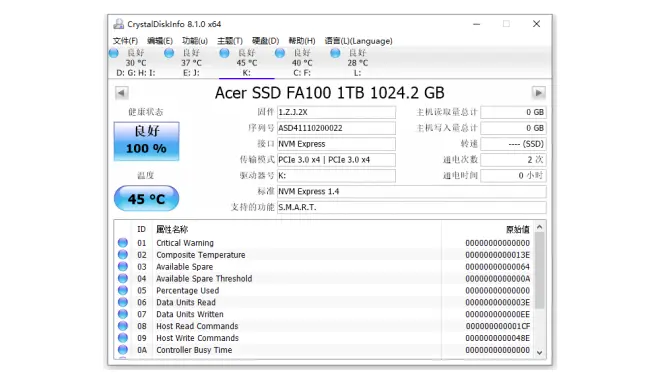Open the 主题(T) menu
This screenshot has width=660, height=378.
[230, 41]
